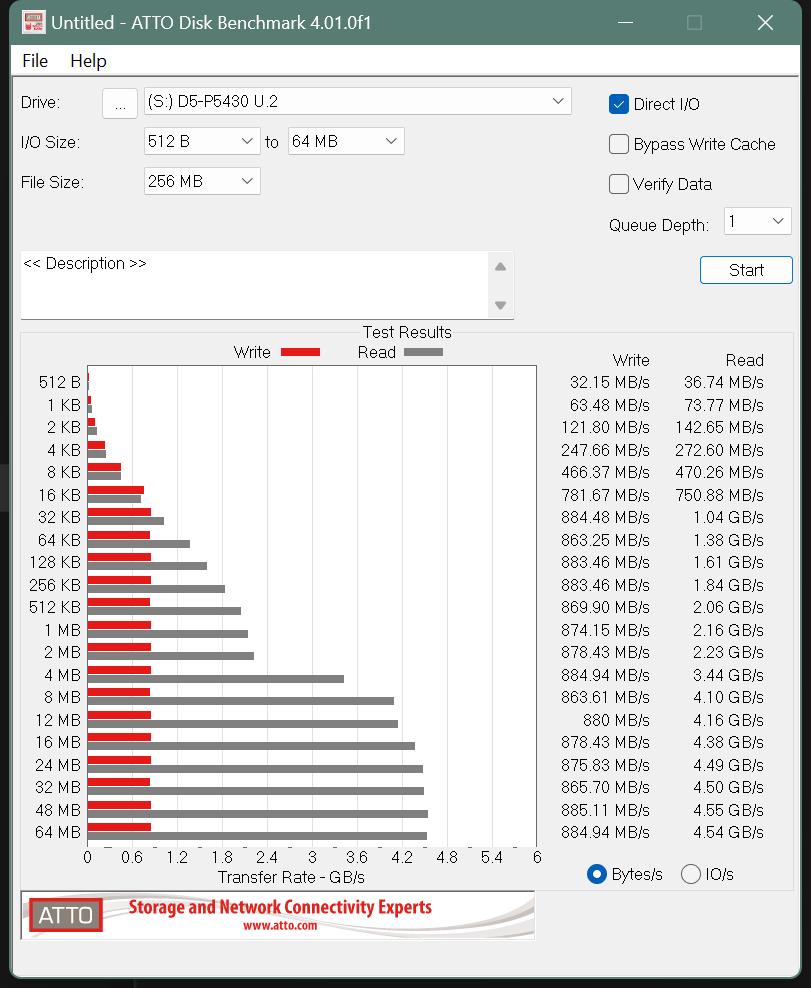This screenshot has height=988, width=811.
Task: Minimize the ATTO Disk Benchmark window
Action: [x=625, y=23]
